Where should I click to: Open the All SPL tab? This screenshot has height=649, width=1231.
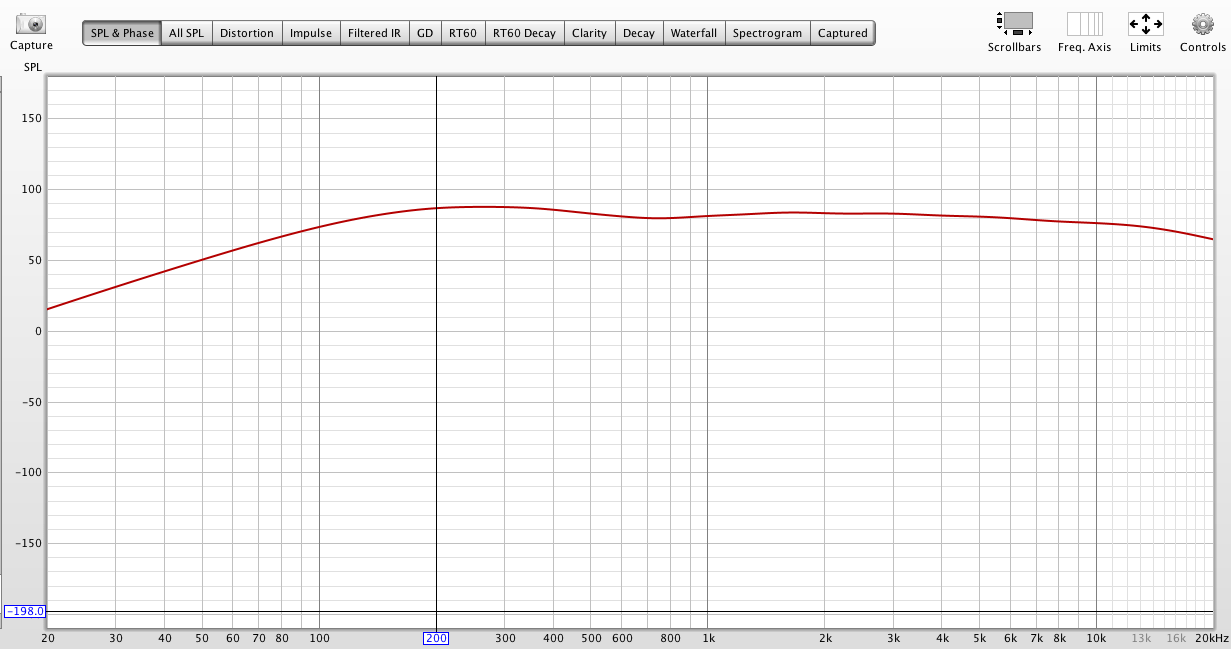pyautogui.click(x=186, y=33)
